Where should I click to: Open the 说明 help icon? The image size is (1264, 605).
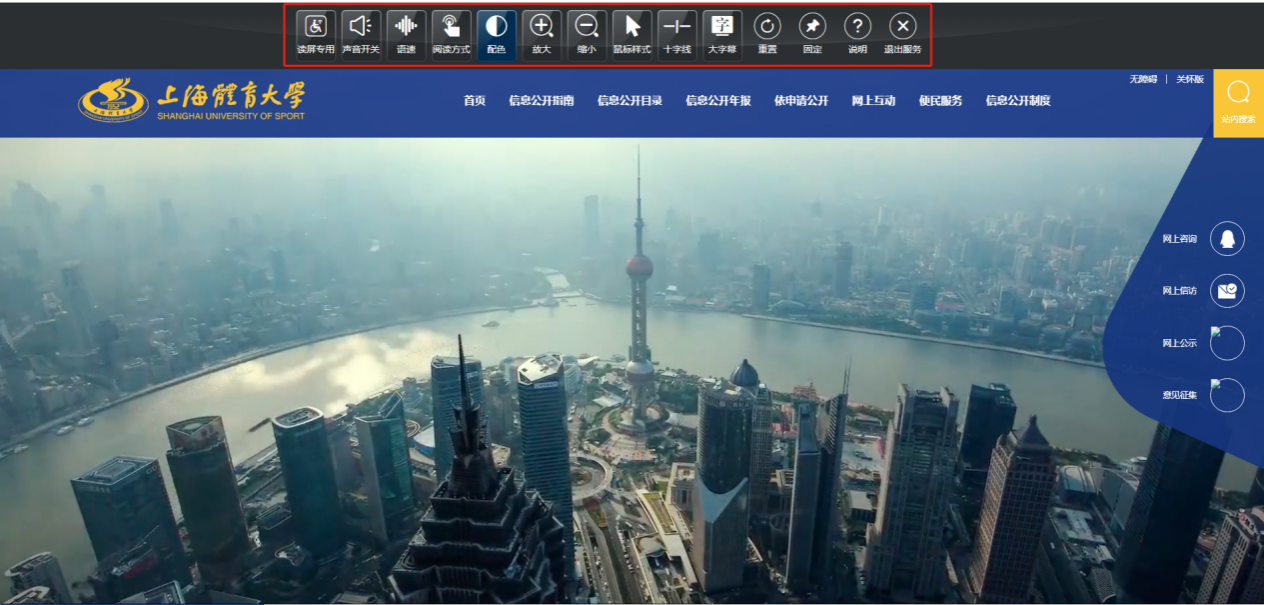click(x=857, y=34)
